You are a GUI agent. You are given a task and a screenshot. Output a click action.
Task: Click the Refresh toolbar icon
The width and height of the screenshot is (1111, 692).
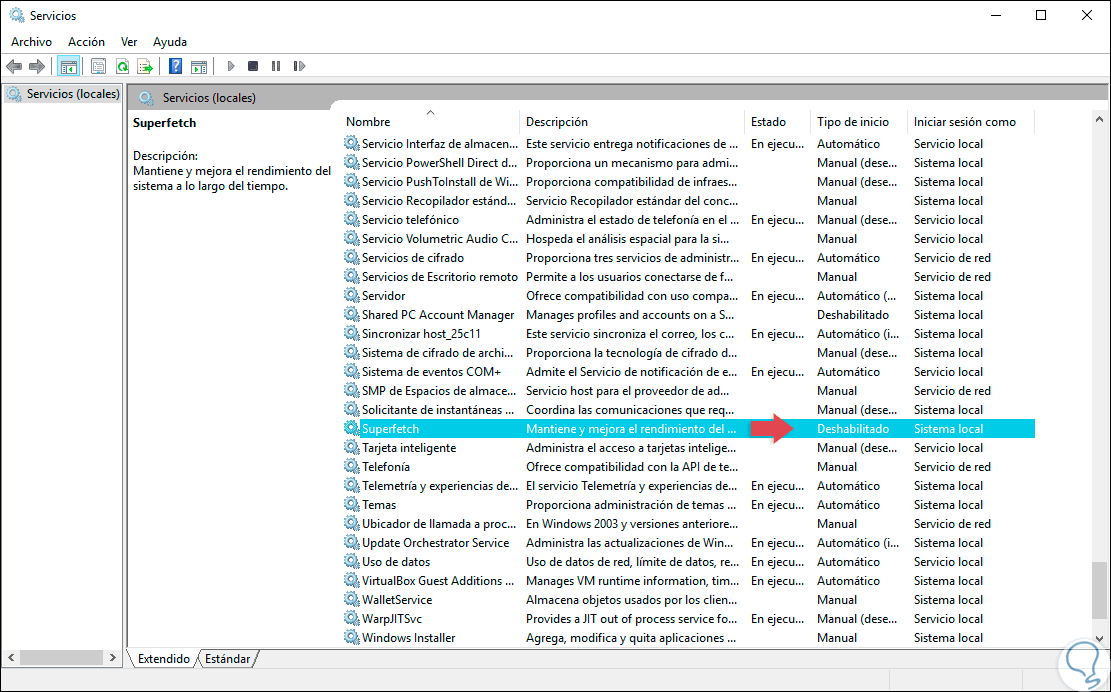(123, 67)
